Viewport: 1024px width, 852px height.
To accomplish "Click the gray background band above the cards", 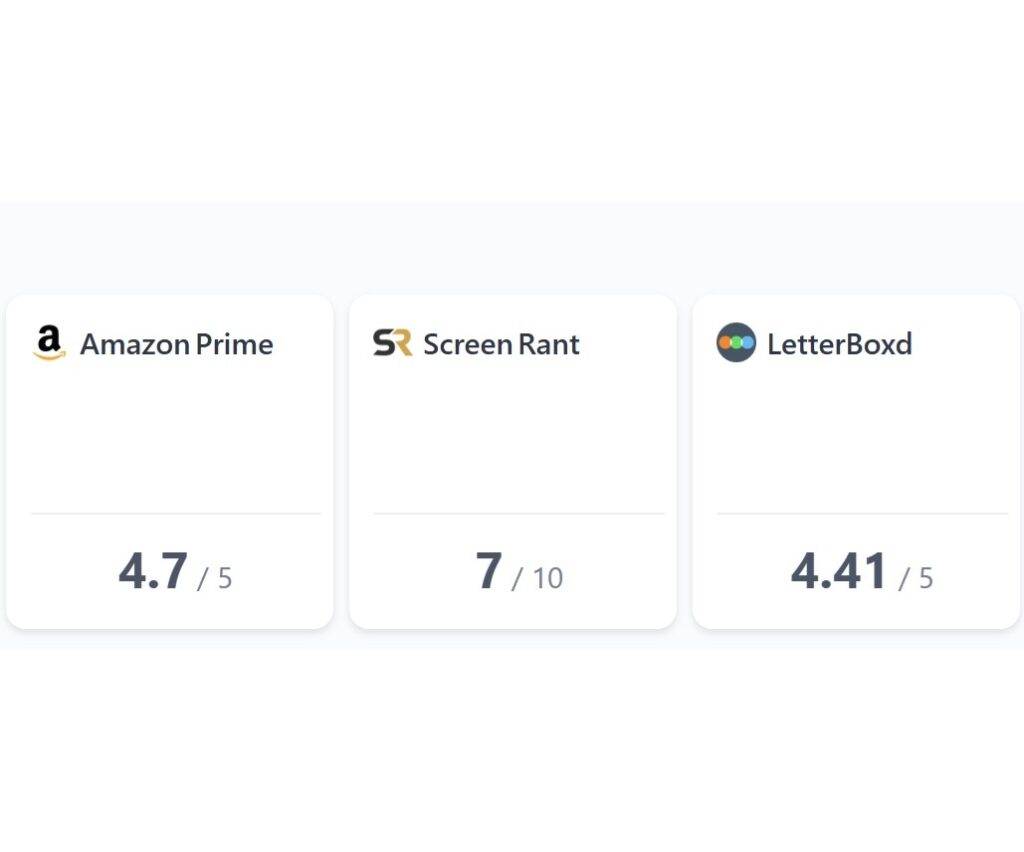I will 512,248.
